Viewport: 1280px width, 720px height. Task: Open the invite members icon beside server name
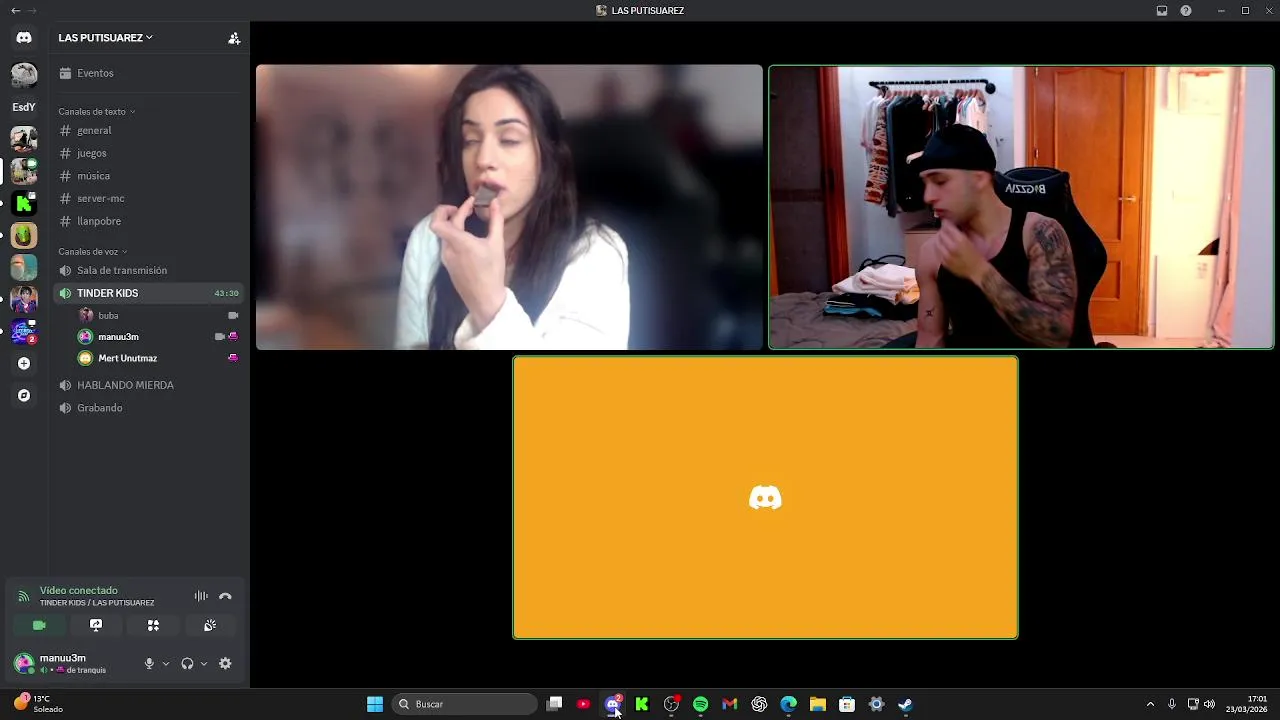(x=234, y=38)
